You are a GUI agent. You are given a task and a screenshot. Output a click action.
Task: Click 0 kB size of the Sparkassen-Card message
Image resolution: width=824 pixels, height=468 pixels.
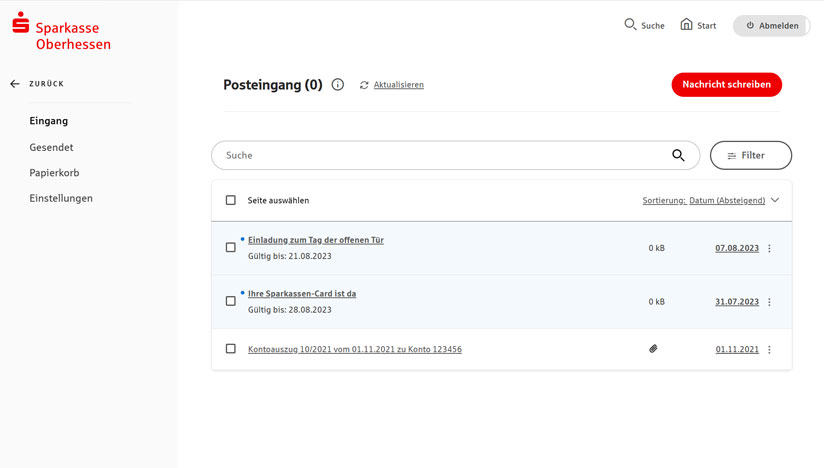click(656, 301)
